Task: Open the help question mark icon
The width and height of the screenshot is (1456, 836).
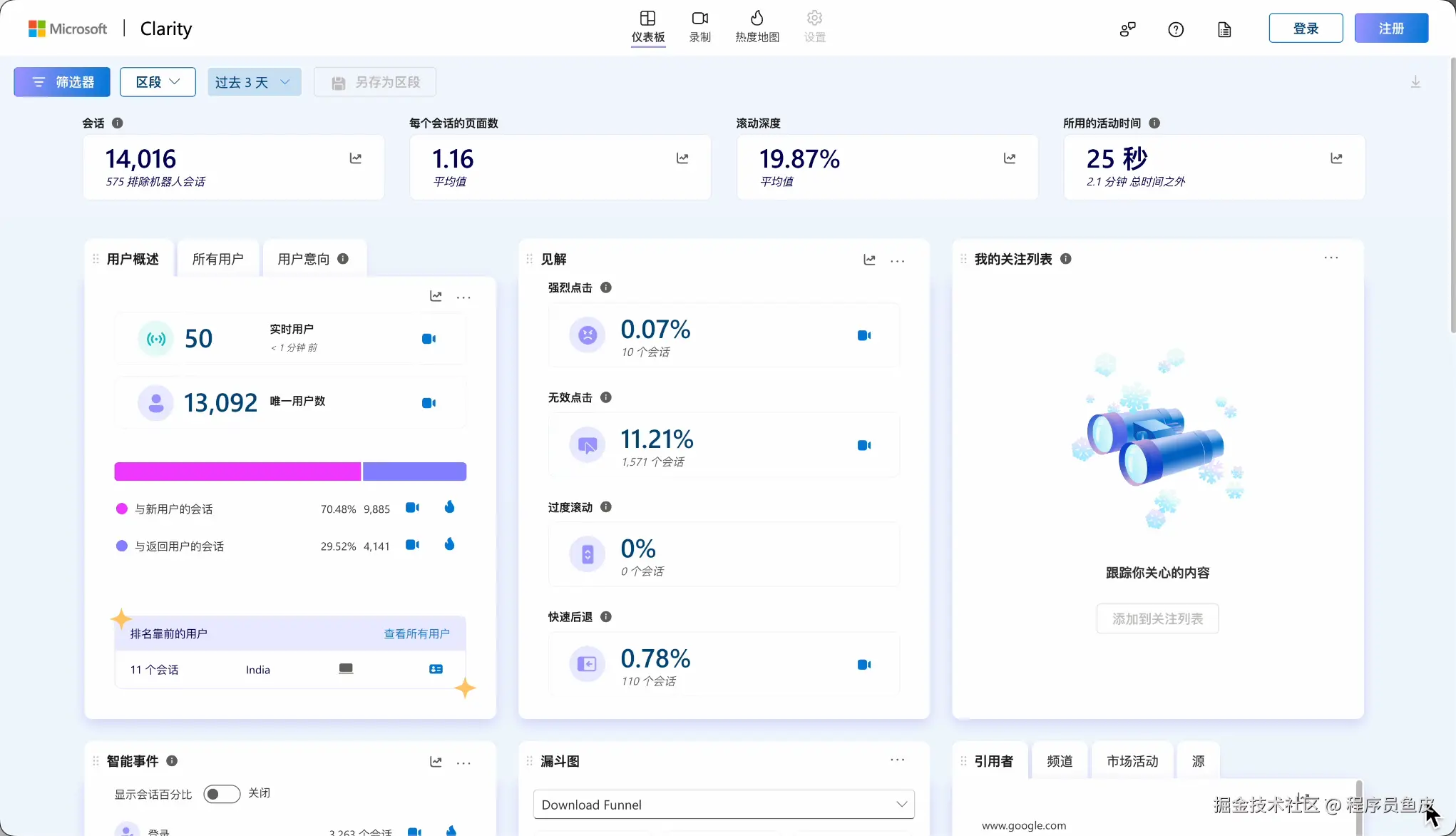Action: (x=1176, y=29)
